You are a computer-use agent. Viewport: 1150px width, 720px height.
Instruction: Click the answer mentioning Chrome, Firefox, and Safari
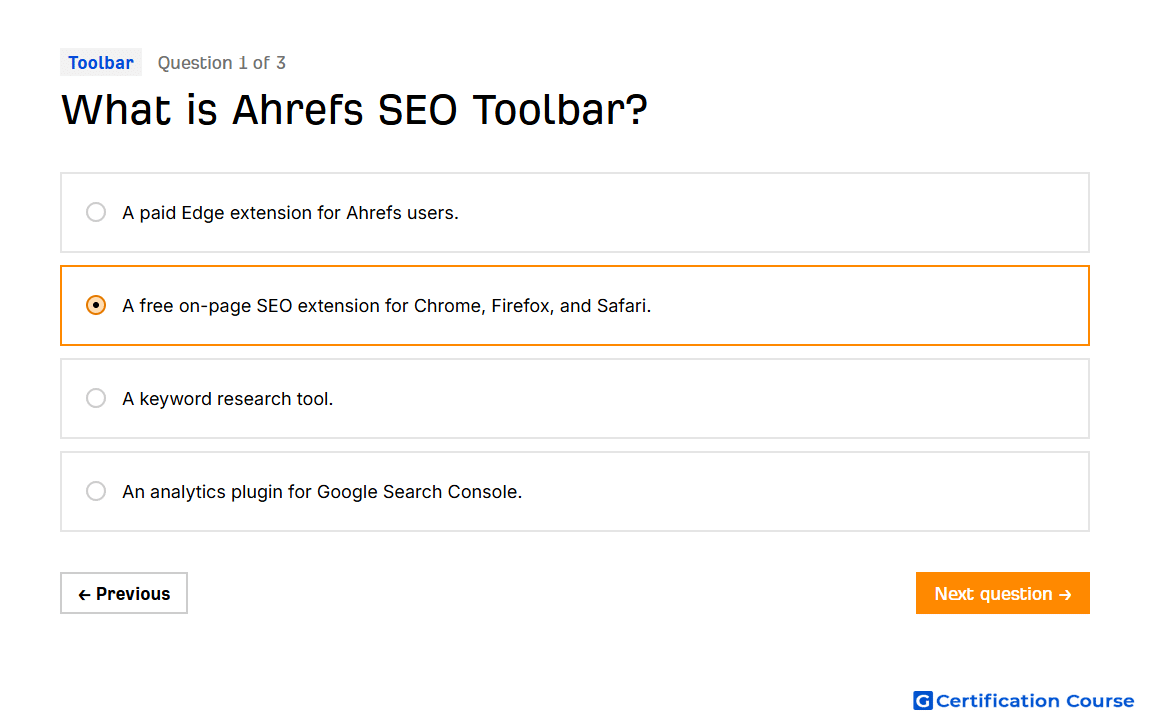[x=387, y=306]
